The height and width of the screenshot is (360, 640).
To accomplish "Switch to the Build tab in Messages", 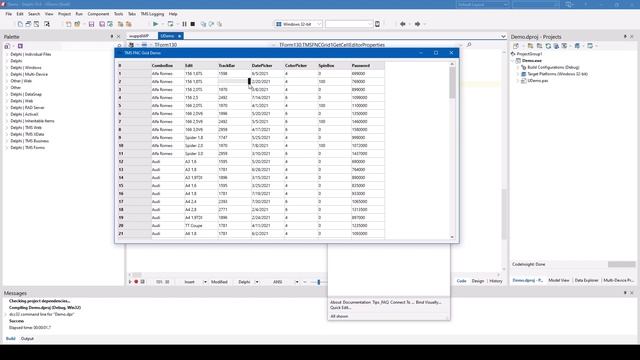I will [10, 338].
